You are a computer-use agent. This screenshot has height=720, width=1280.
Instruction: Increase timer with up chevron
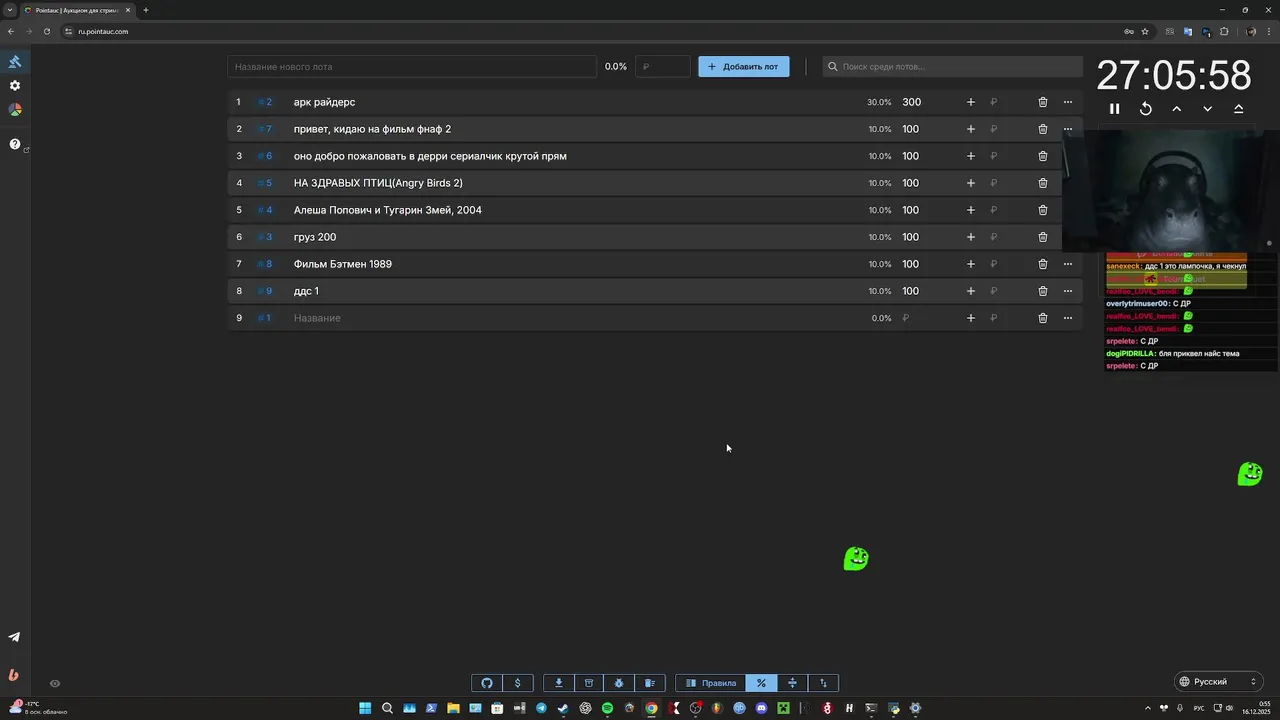(1177, 109)
